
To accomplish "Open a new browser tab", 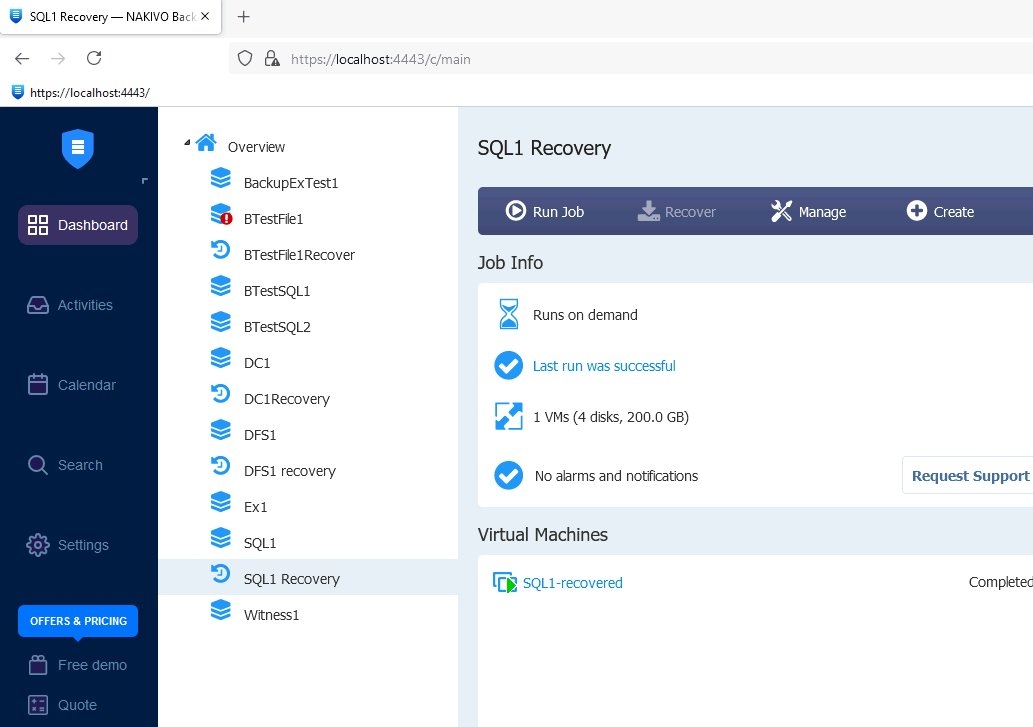I will click(243, 16).
